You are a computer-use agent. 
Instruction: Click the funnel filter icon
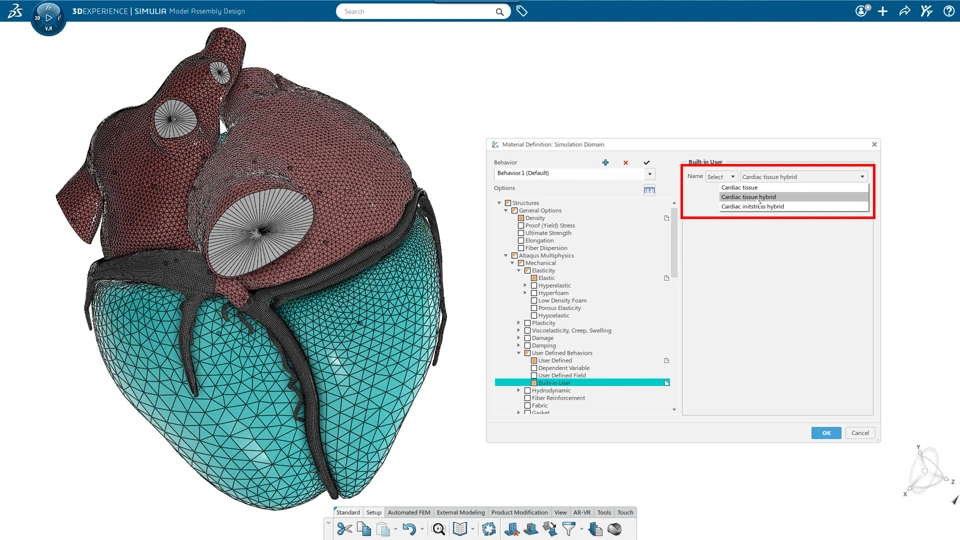[x=569, y=529]
